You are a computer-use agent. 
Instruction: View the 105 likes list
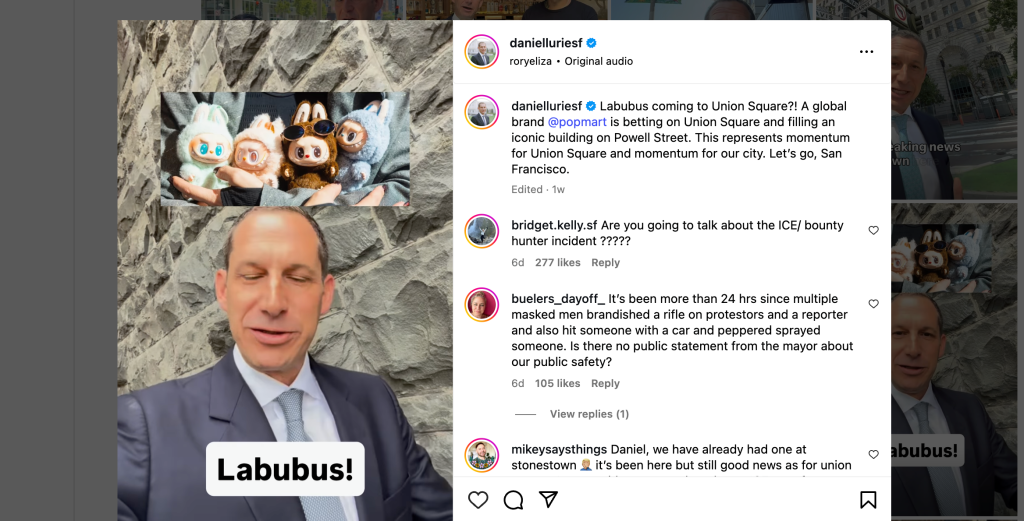coord(558,383)
